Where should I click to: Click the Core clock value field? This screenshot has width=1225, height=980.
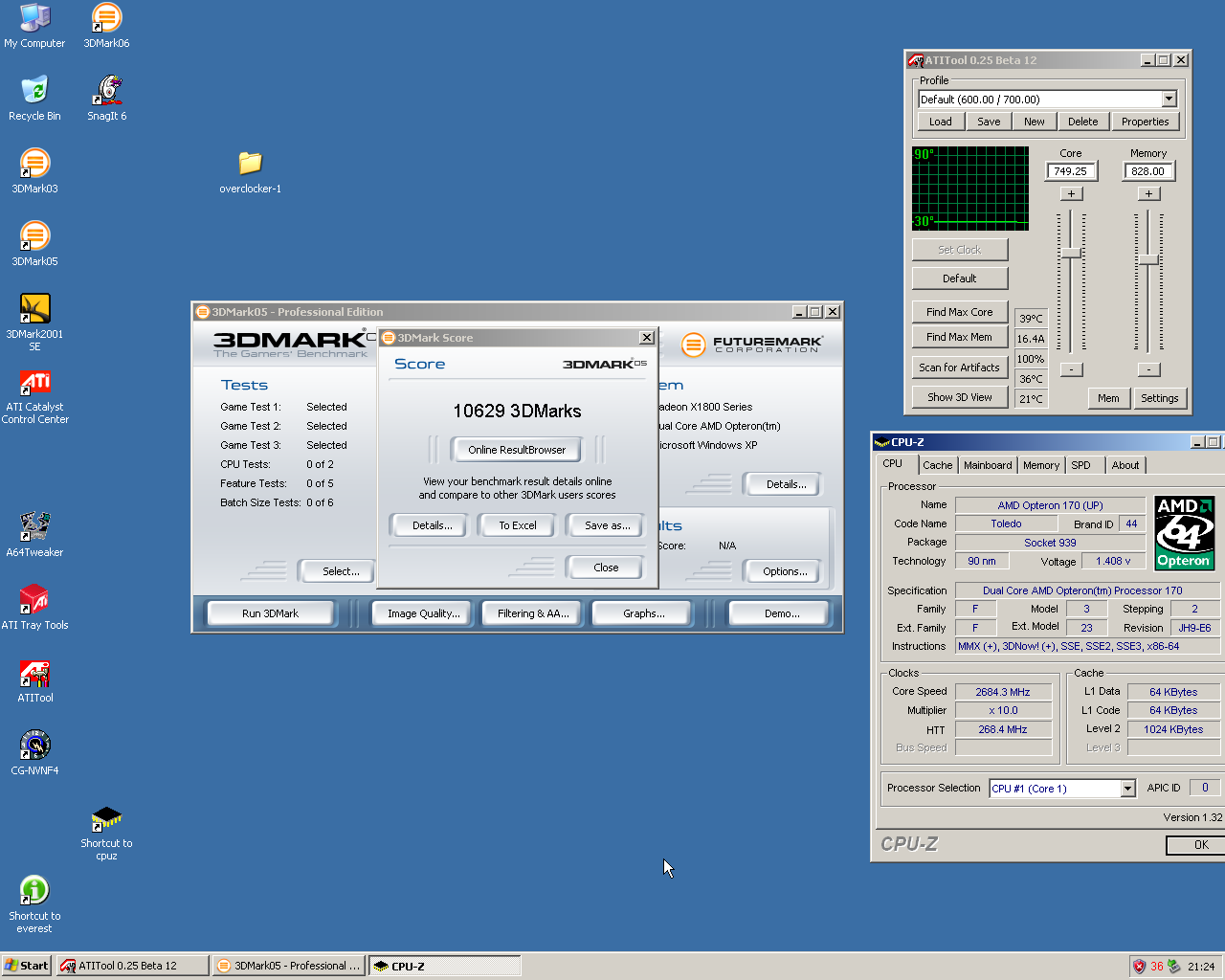1070,171
